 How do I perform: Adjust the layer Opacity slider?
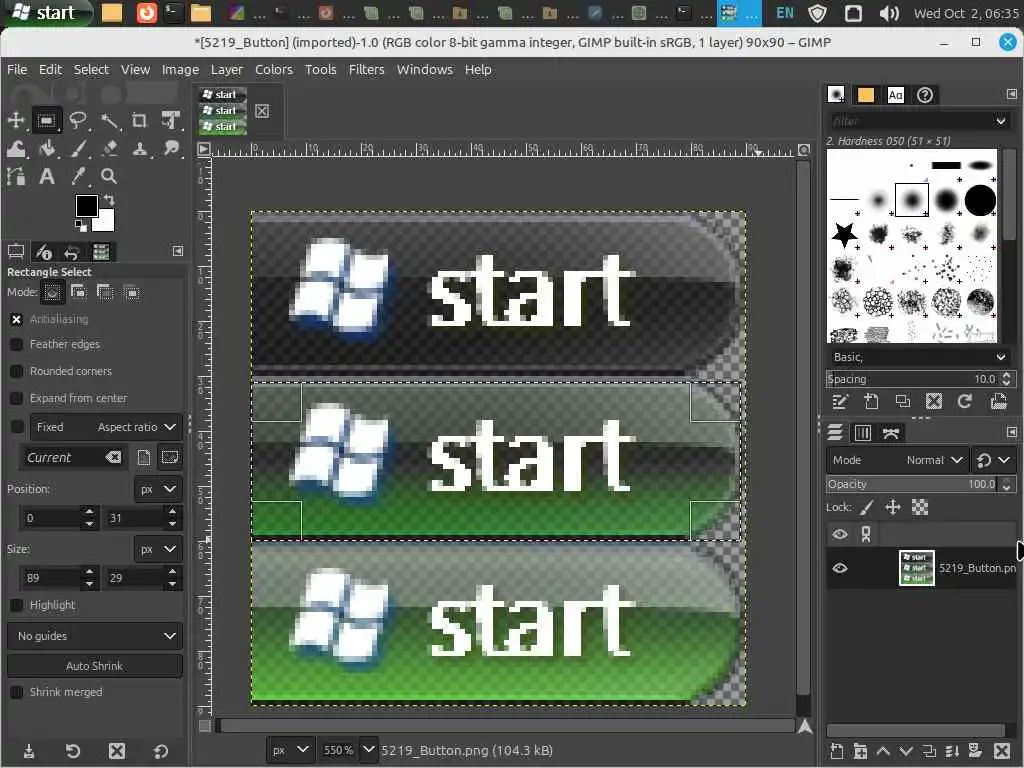click(911, 484)
